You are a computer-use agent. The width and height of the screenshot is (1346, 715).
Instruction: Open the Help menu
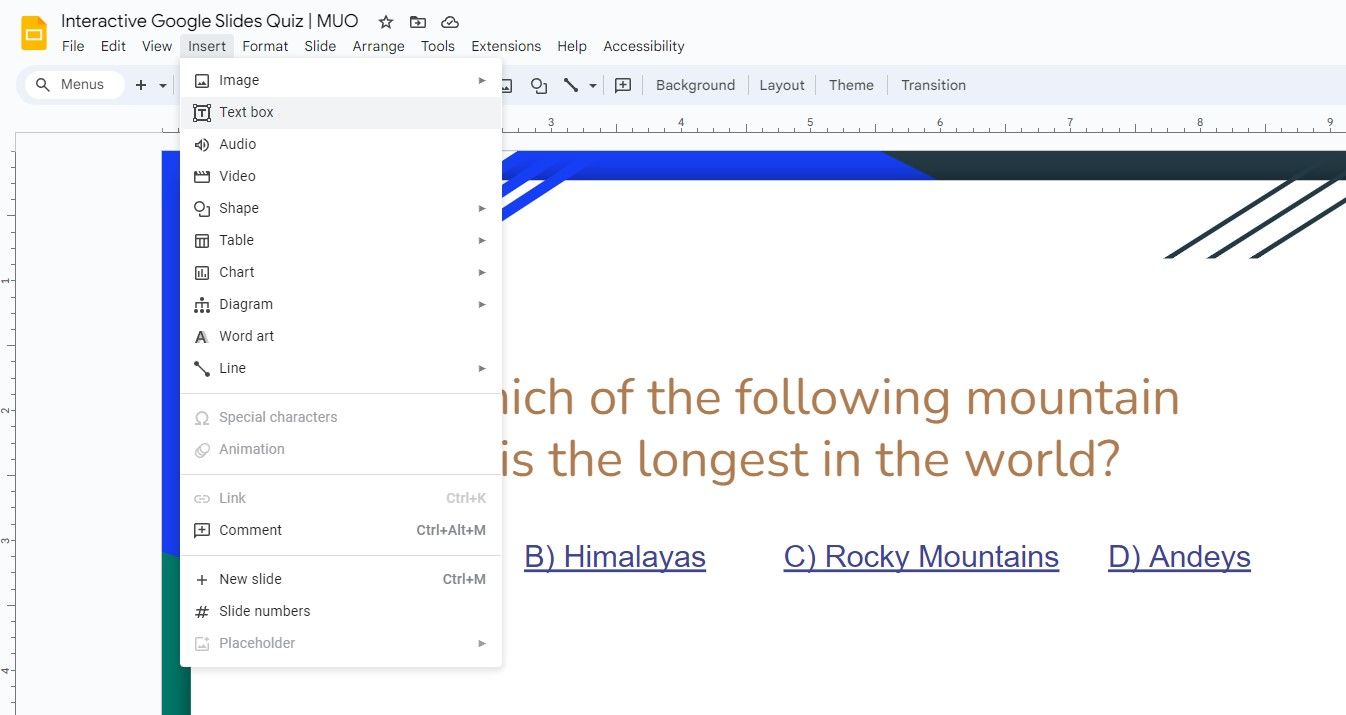click(572, 46)
